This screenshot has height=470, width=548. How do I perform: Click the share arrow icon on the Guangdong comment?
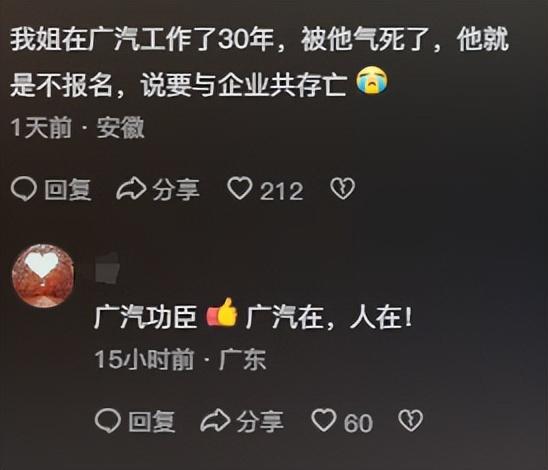coord(215,420)
